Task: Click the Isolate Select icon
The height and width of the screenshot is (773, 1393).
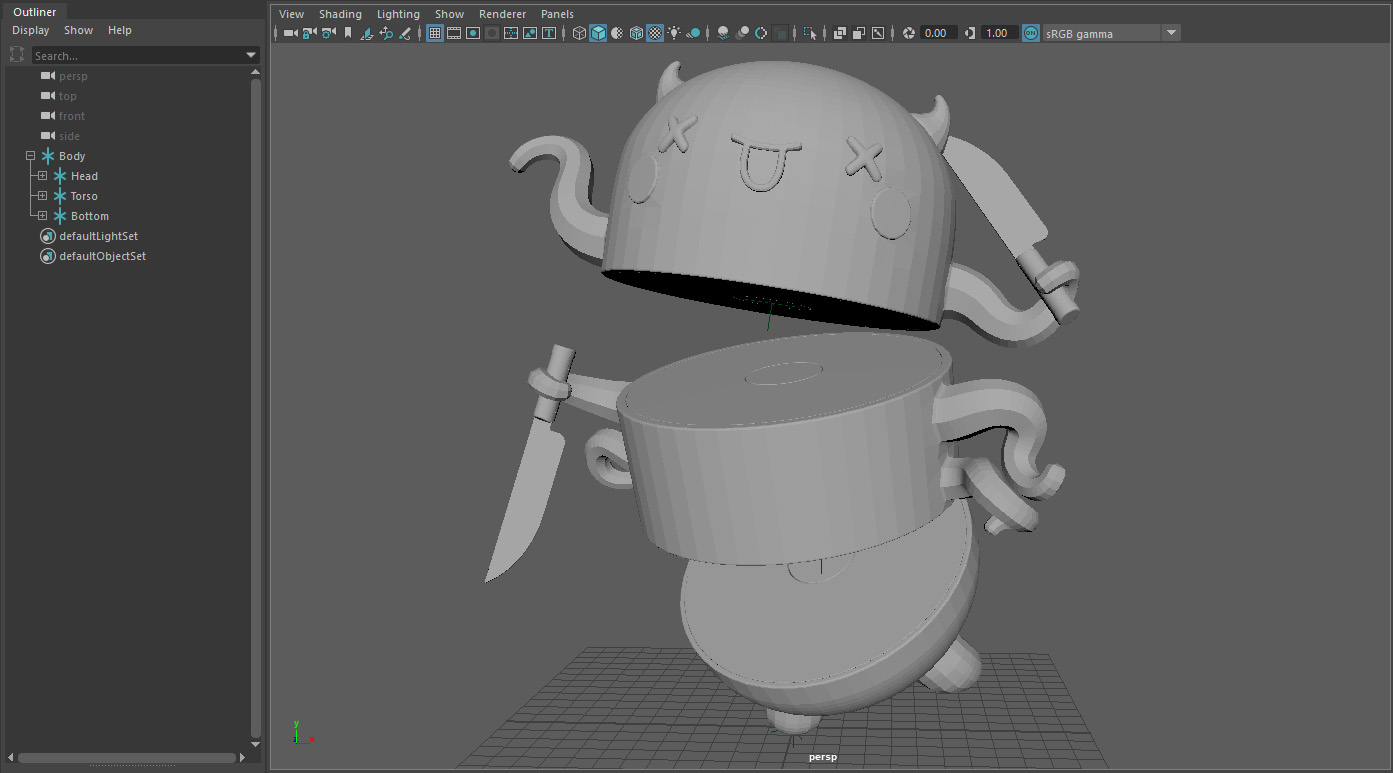Action: 810,33
